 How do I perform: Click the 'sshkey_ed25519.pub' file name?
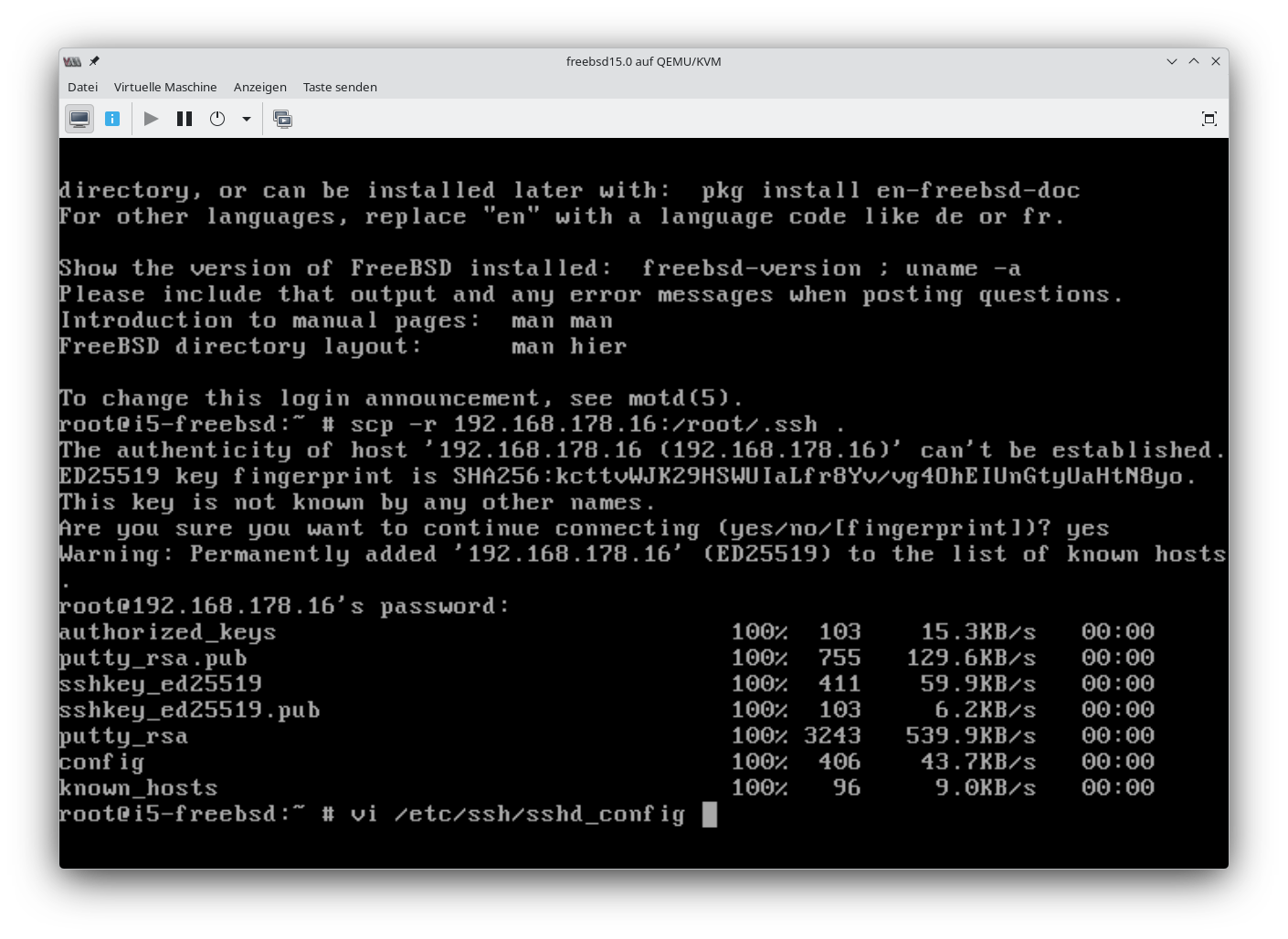click(x=189, y=711)
